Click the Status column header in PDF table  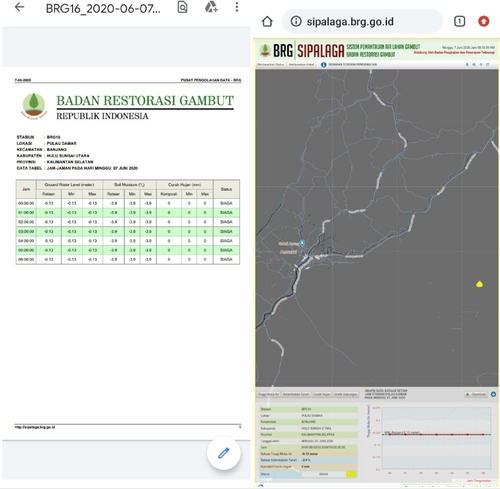pyautogui.click(x=226, y=189)
